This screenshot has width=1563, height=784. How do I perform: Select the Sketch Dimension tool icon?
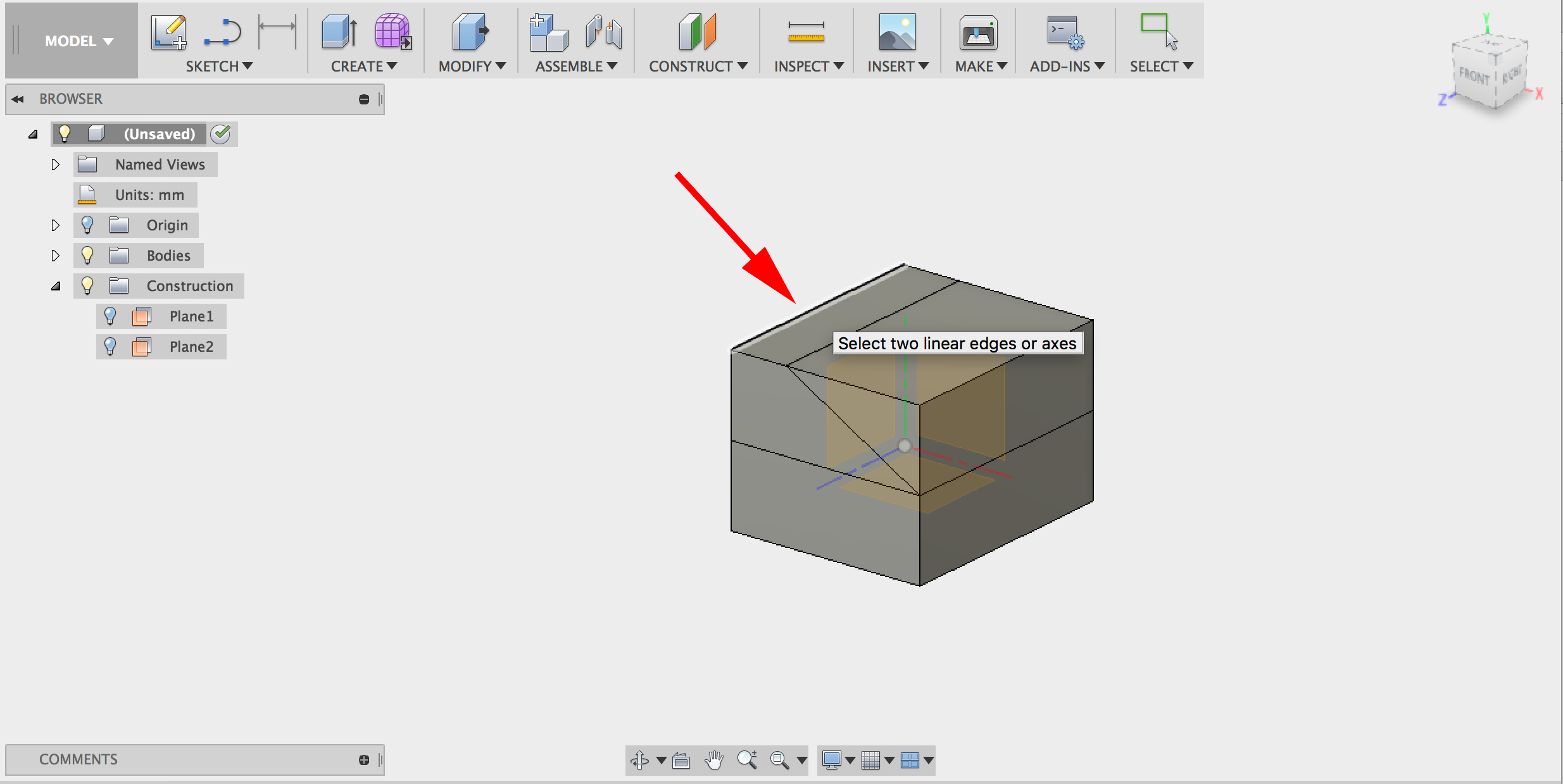[277, 32]
